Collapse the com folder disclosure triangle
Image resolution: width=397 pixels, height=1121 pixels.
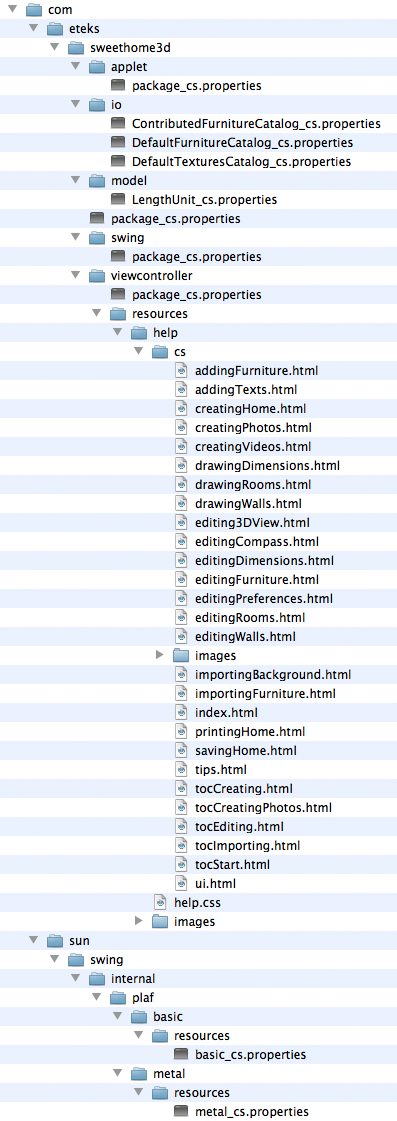pyautogui.click(x=13, y=10)
